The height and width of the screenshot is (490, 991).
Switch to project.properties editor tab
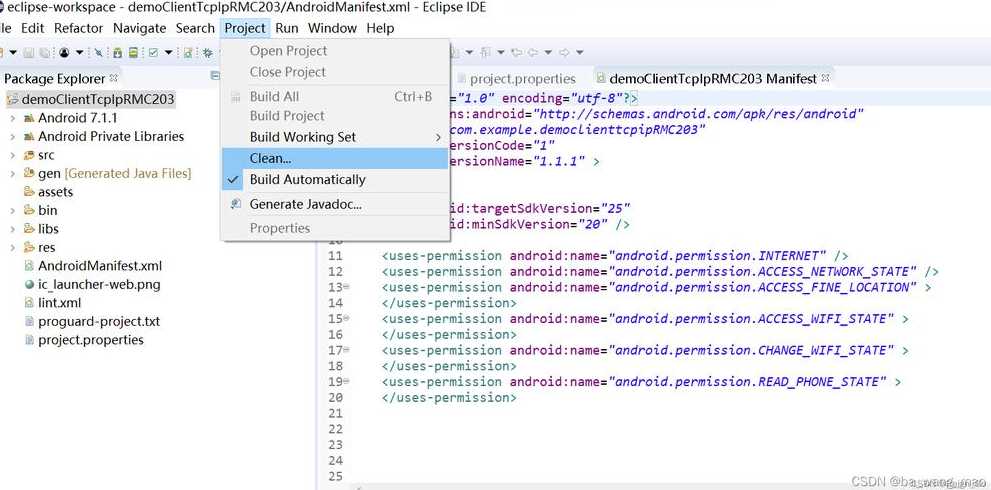click(x=516, y=79)
